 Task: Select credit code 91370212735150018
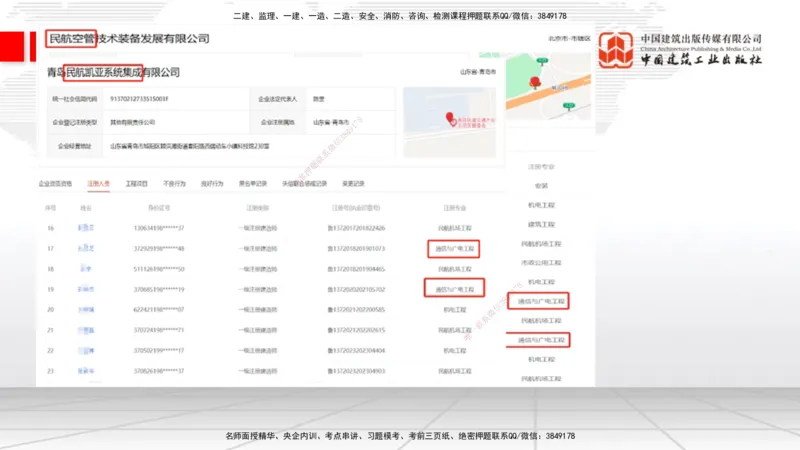click(139, 99)
